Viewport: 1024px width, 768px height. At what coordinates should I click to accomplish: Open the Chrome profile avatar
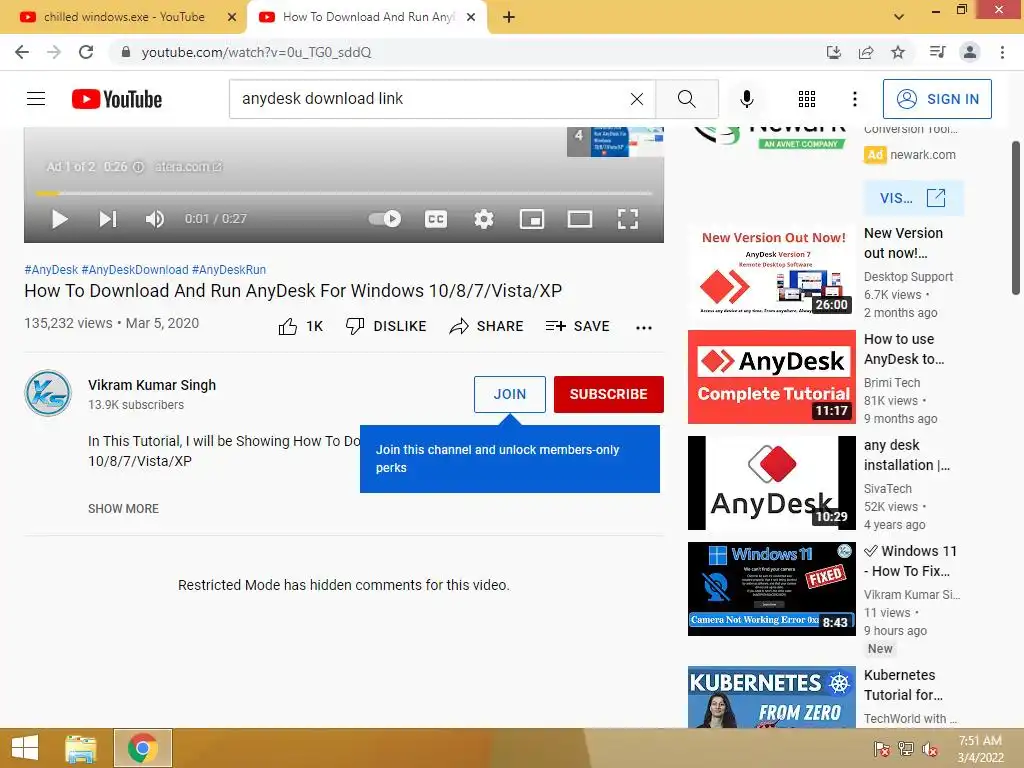(x=970, y=52)
